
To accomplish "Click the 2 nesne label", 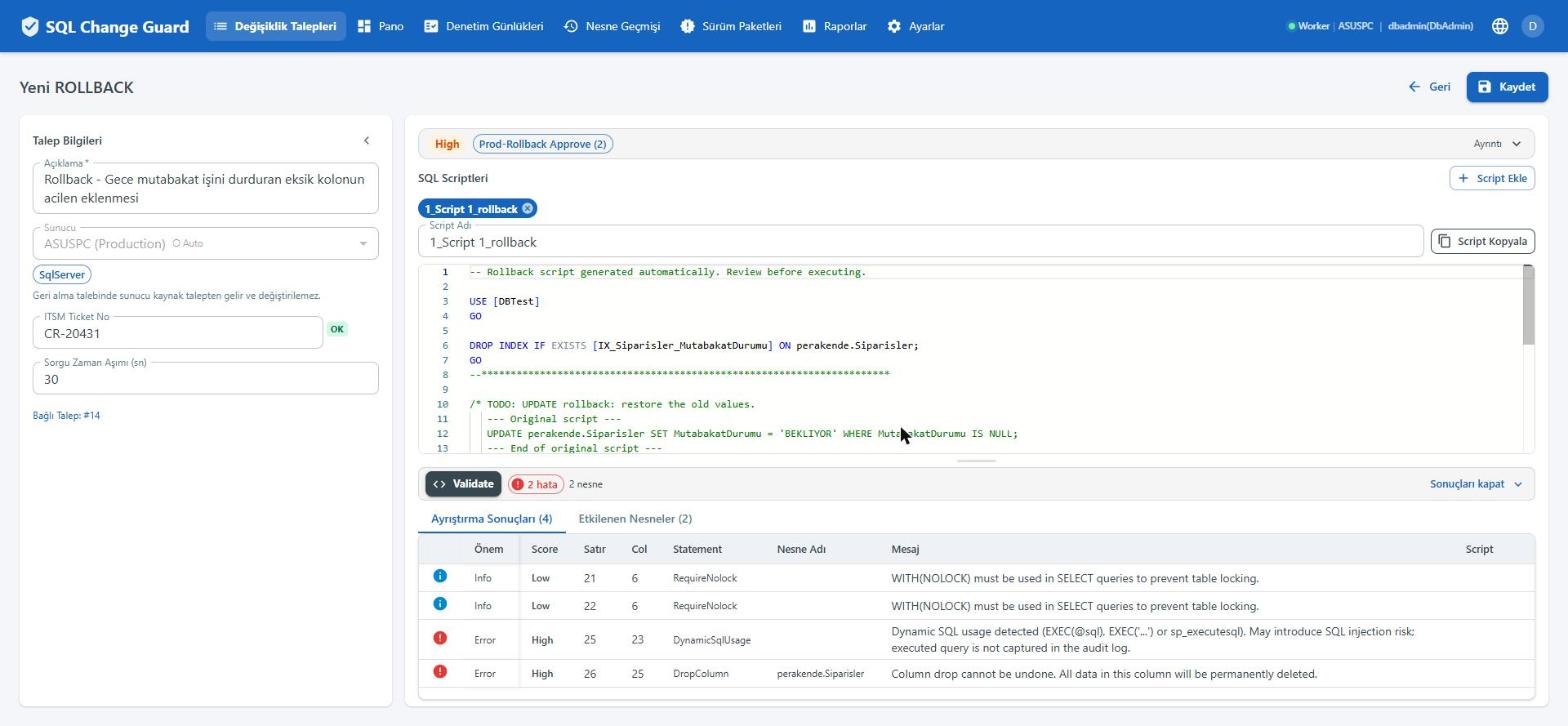I will pos(586,484).
